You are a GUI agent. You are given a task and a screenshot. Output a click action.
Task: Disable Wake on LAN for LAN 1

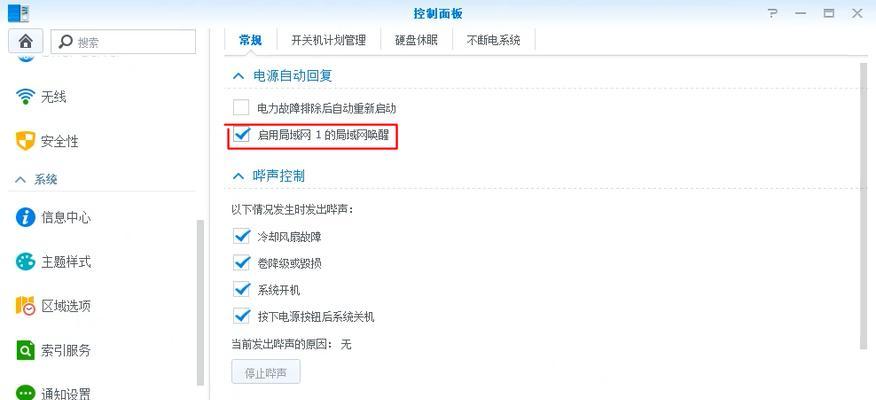click(x=241, y=135)
